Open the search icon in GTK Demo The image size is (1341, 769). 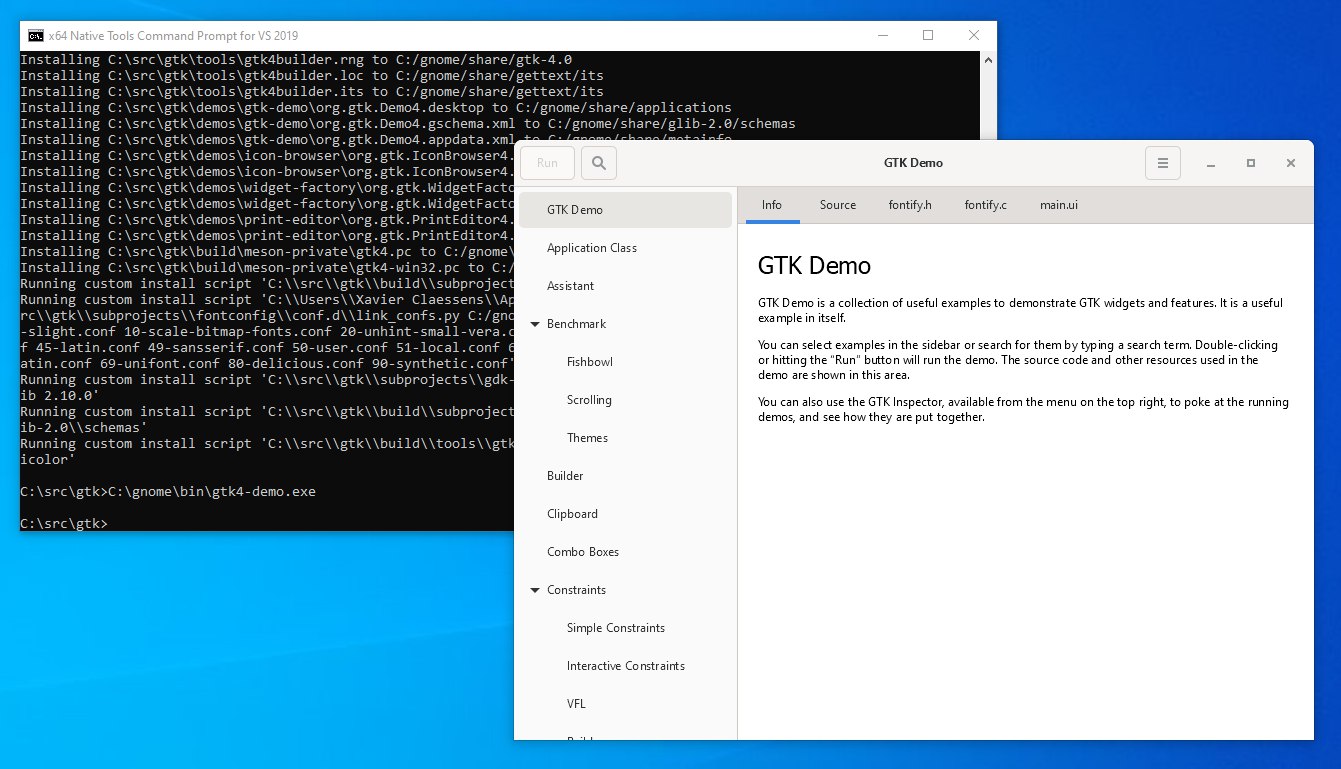pos(599,163)
